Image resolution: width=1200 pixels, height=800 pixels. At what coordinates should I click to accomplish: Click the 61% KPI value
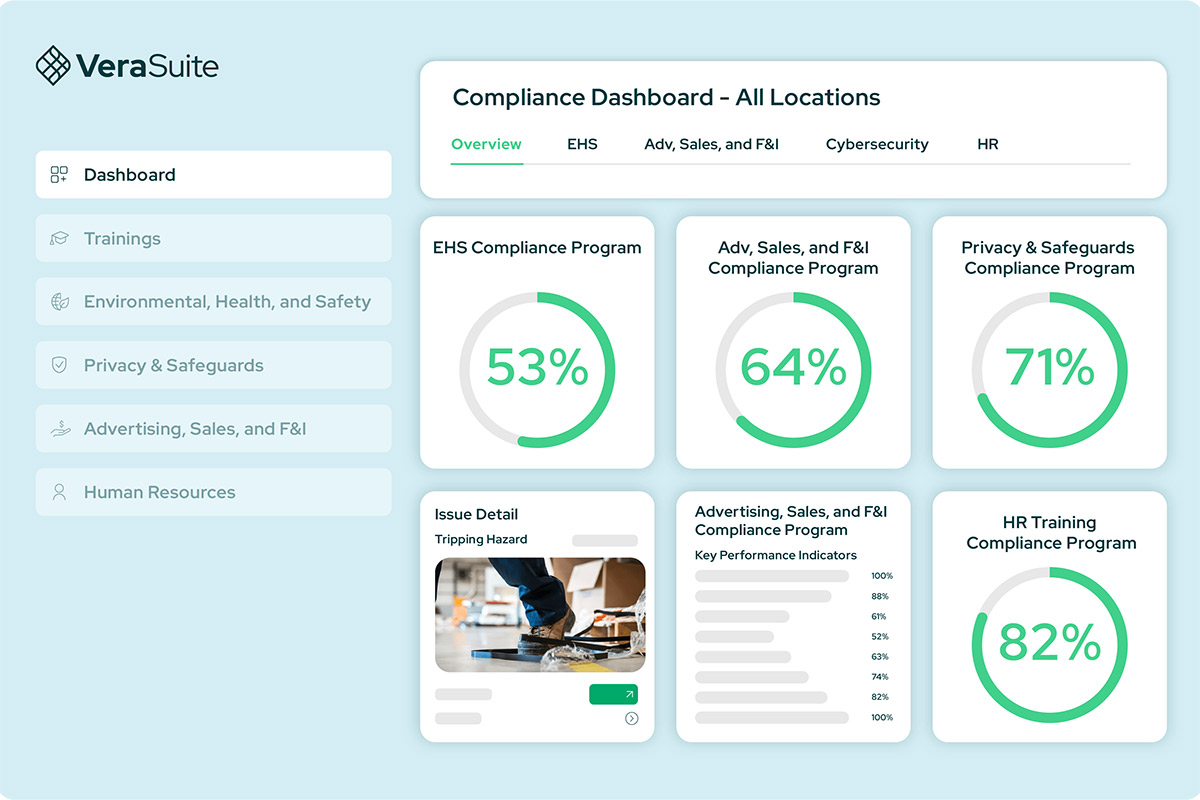[879, 617]
